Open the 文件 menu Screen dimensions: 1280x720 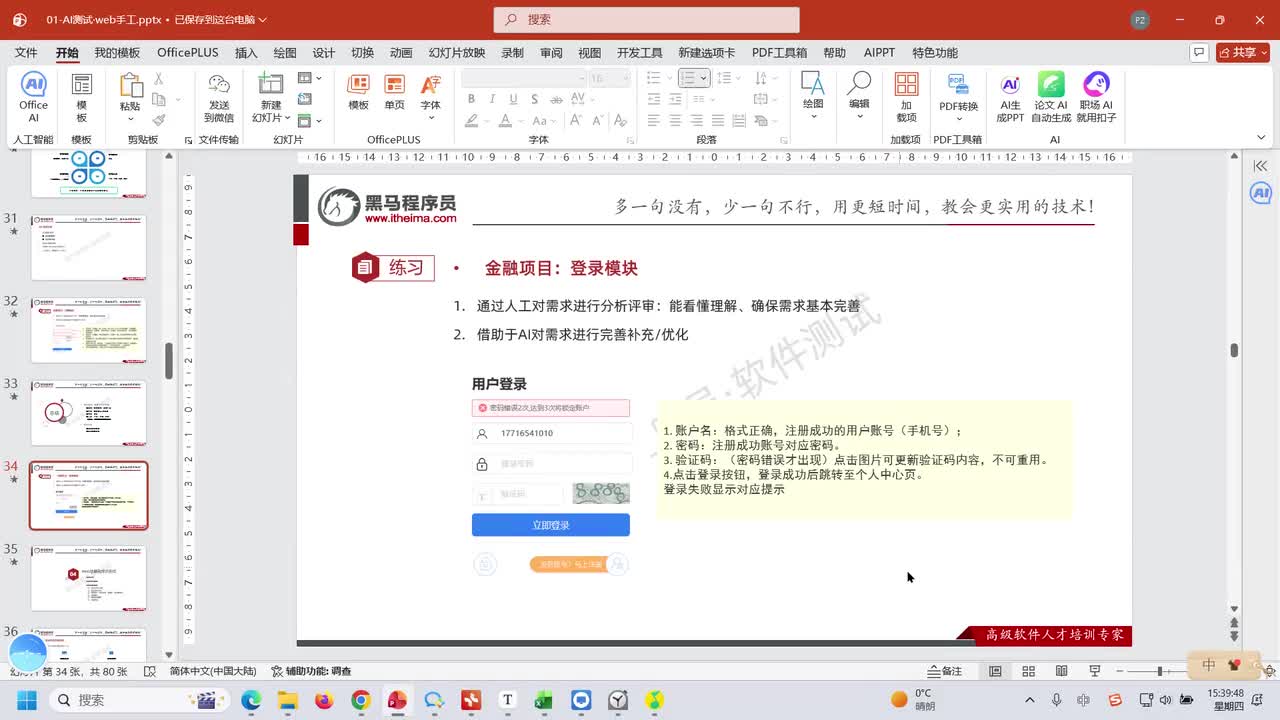tap(26, 53)
